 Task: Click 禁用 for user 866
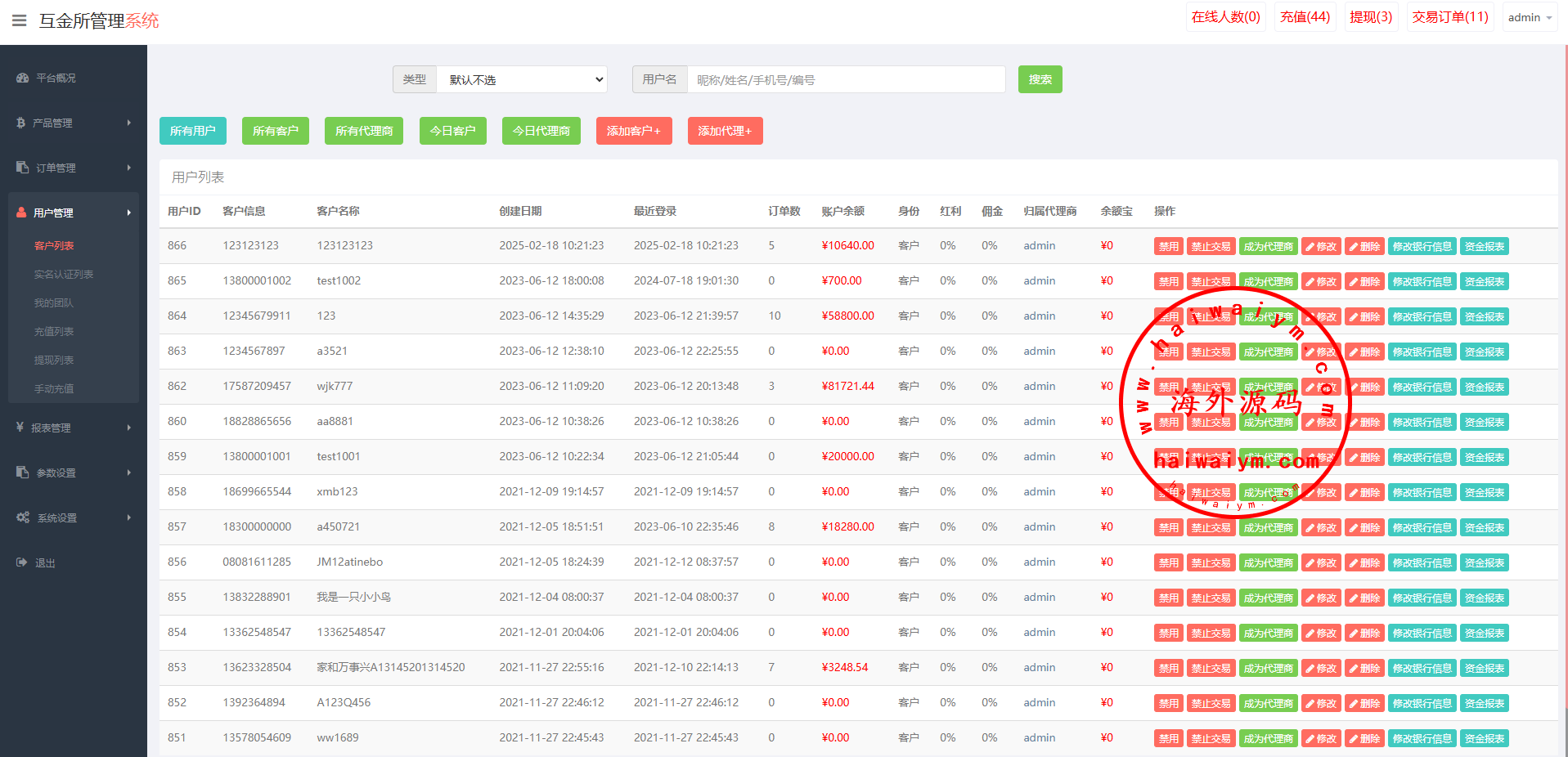coord(1168,246)
